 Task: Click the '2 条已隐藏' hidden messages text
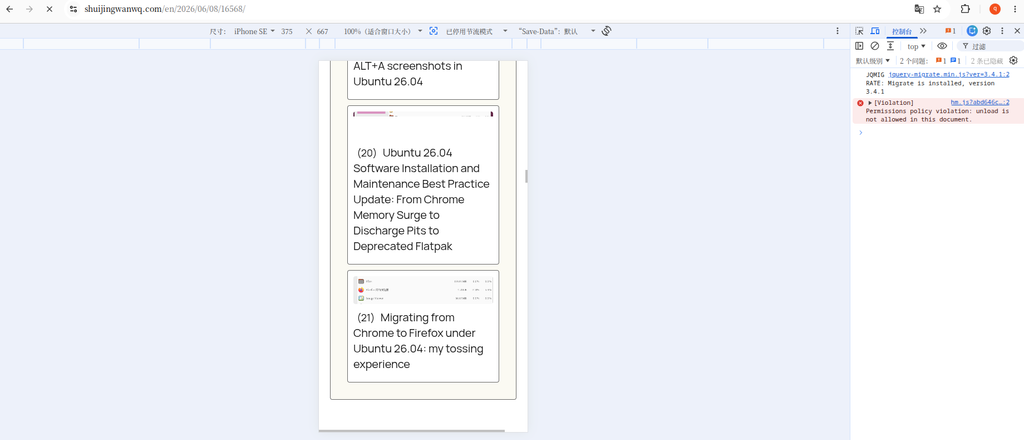point(986,61)
